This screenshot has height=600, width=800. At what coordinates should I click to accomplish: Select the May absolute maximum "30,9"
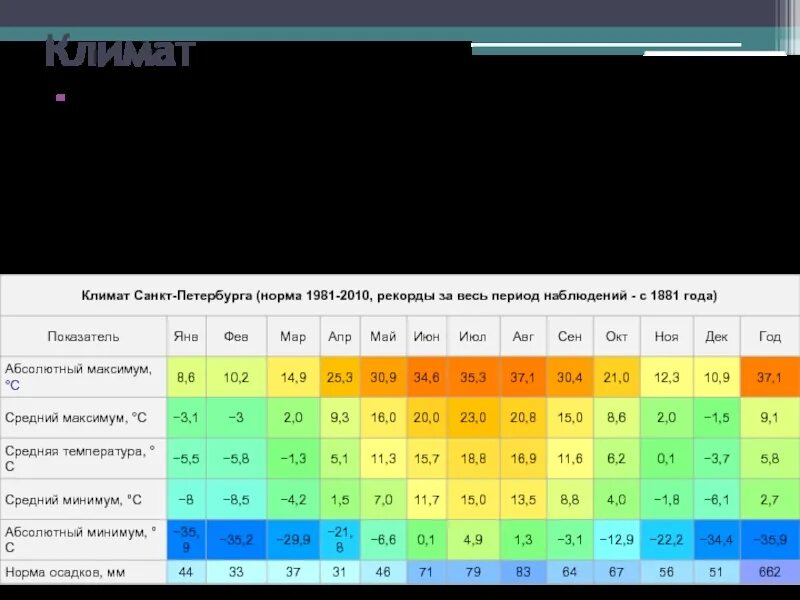coord(383,378)
